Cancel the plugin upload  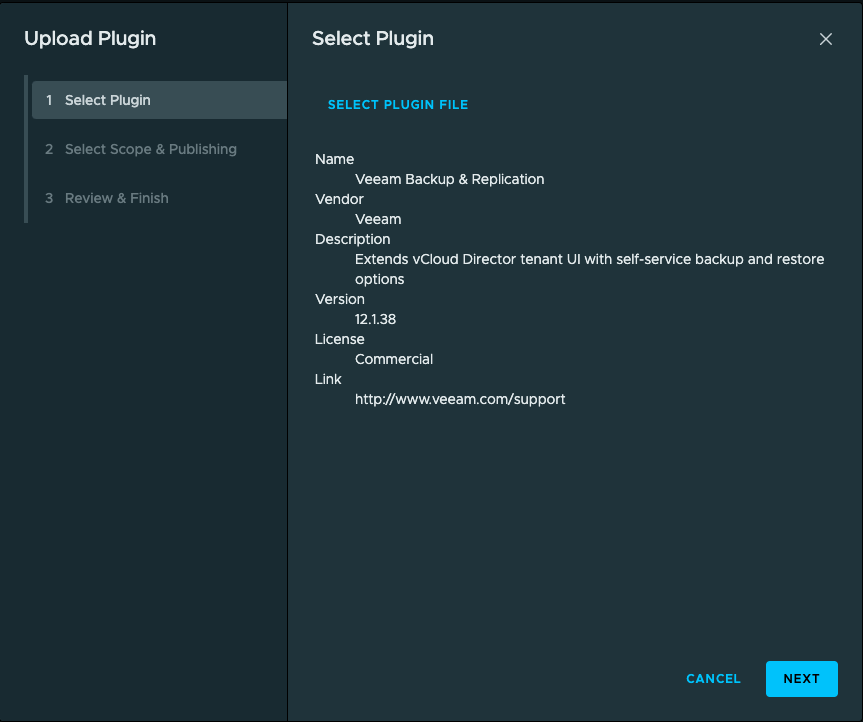click(x=713, y=679)
